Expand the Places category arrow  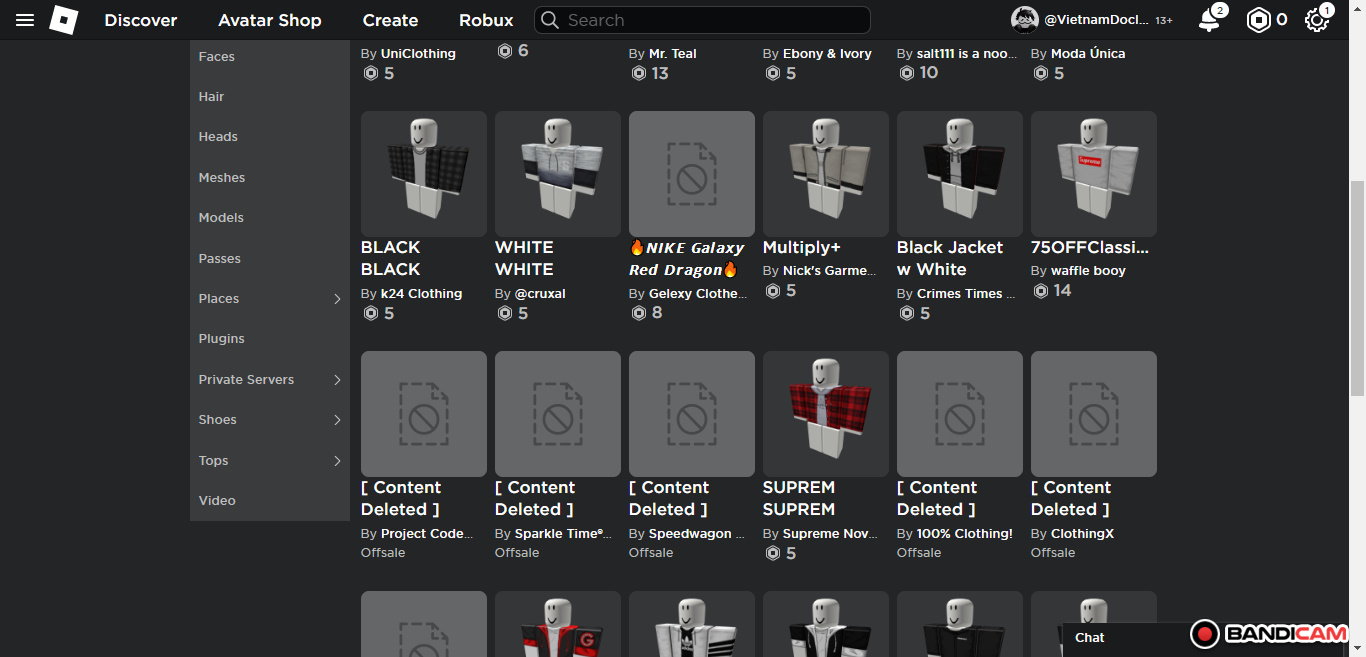pyautogui.click(x=337, y=299)
